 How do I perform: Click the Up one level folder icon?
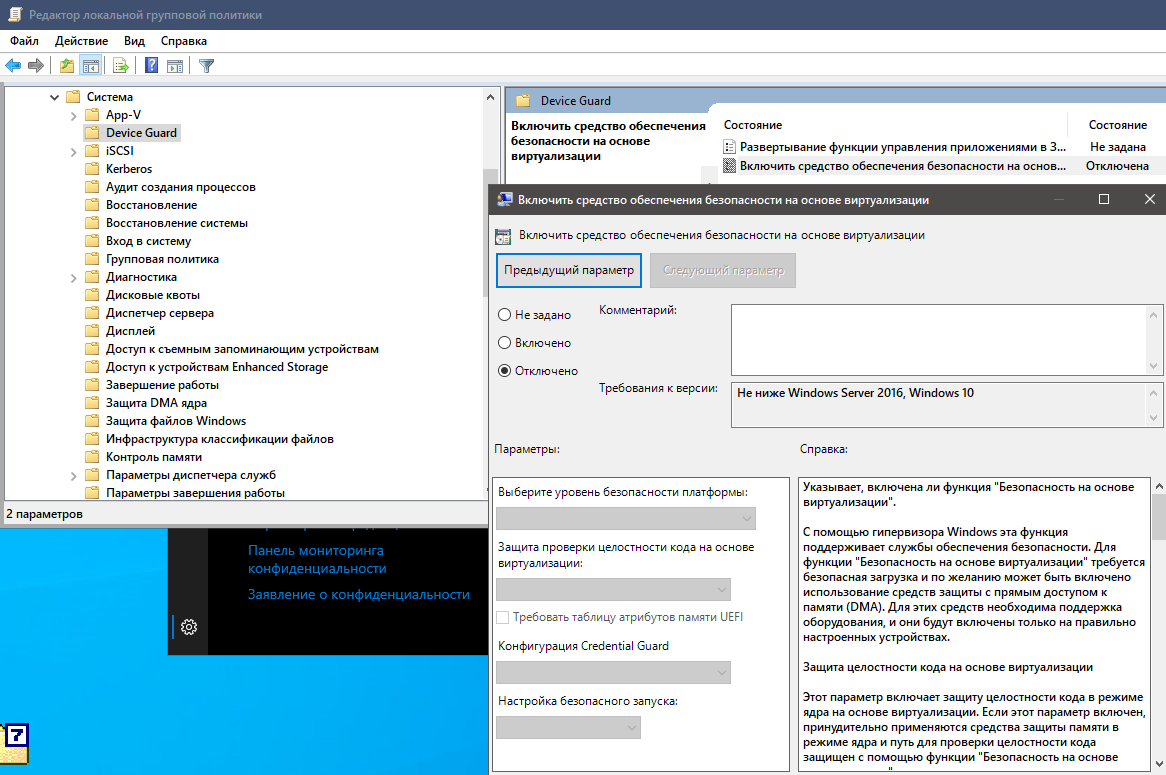67,65
